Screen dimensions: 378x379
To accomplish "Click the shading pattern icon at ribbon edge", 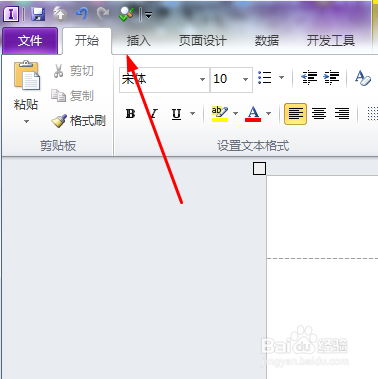I will tap(373, 114).
